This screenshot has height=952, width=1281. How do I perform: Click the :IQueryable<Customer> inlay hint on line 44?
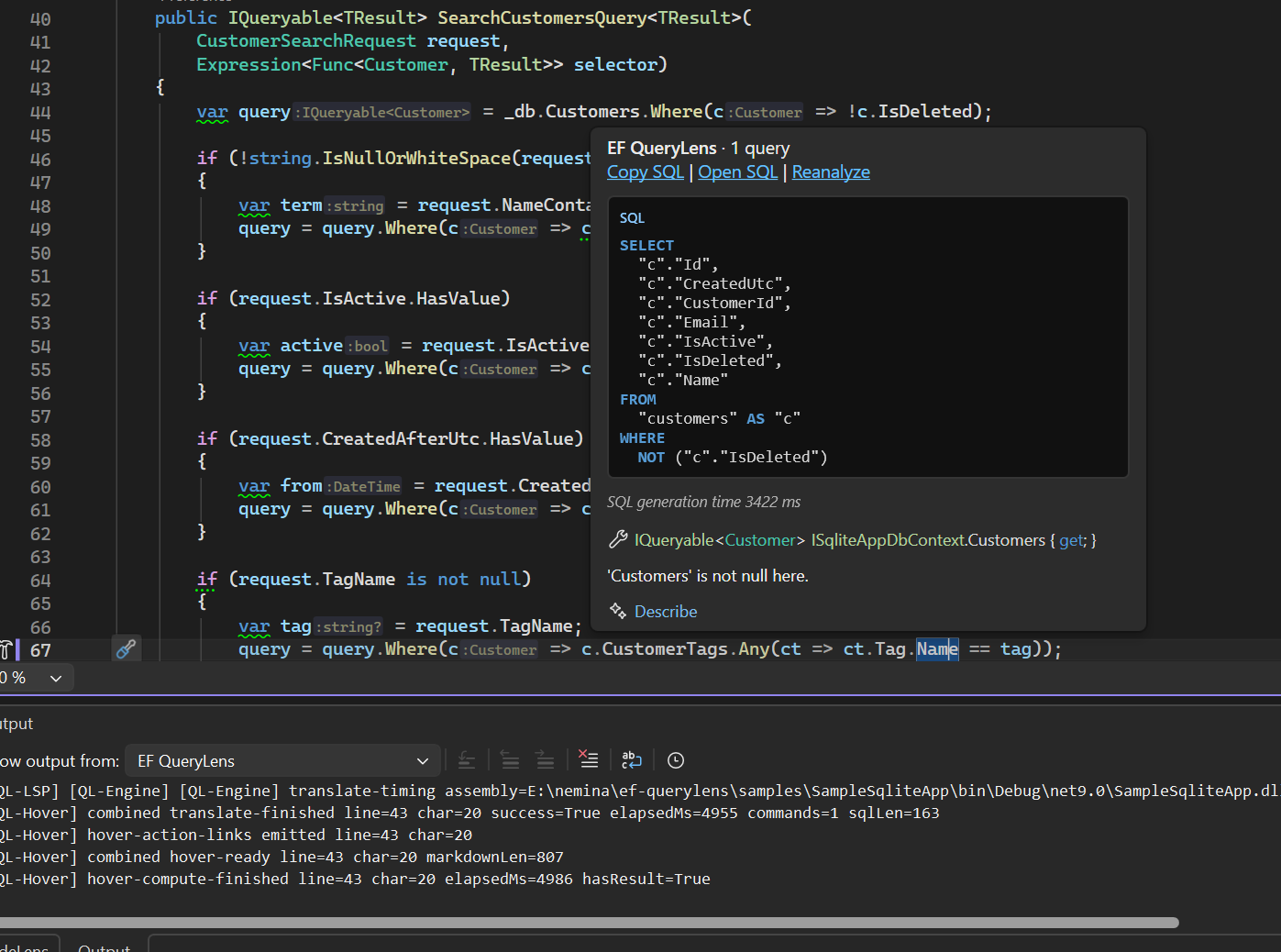coord(383,112)
